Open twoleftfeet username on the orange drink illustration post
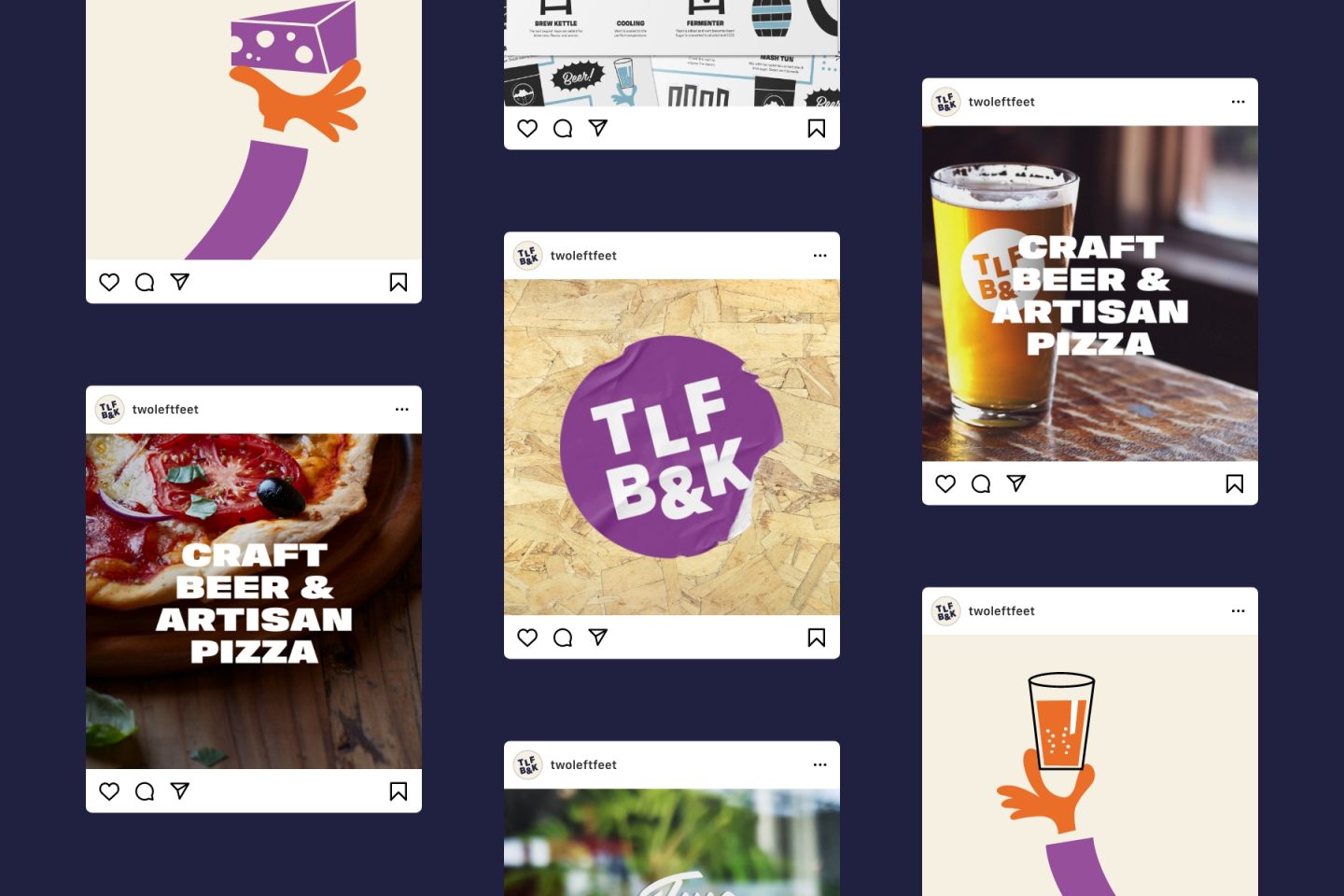This screenshot has width=1344, height=896. [1001, 611]
